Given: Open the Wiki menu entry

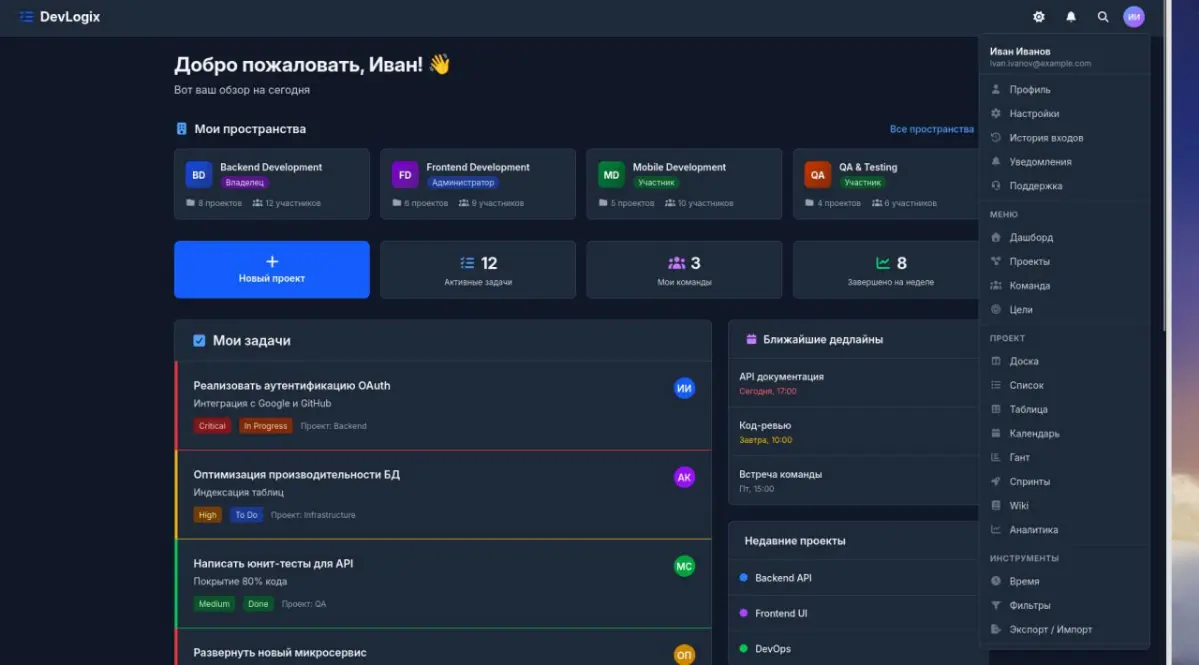Looking at the screenshot, I should click(x=1064, y=506).
